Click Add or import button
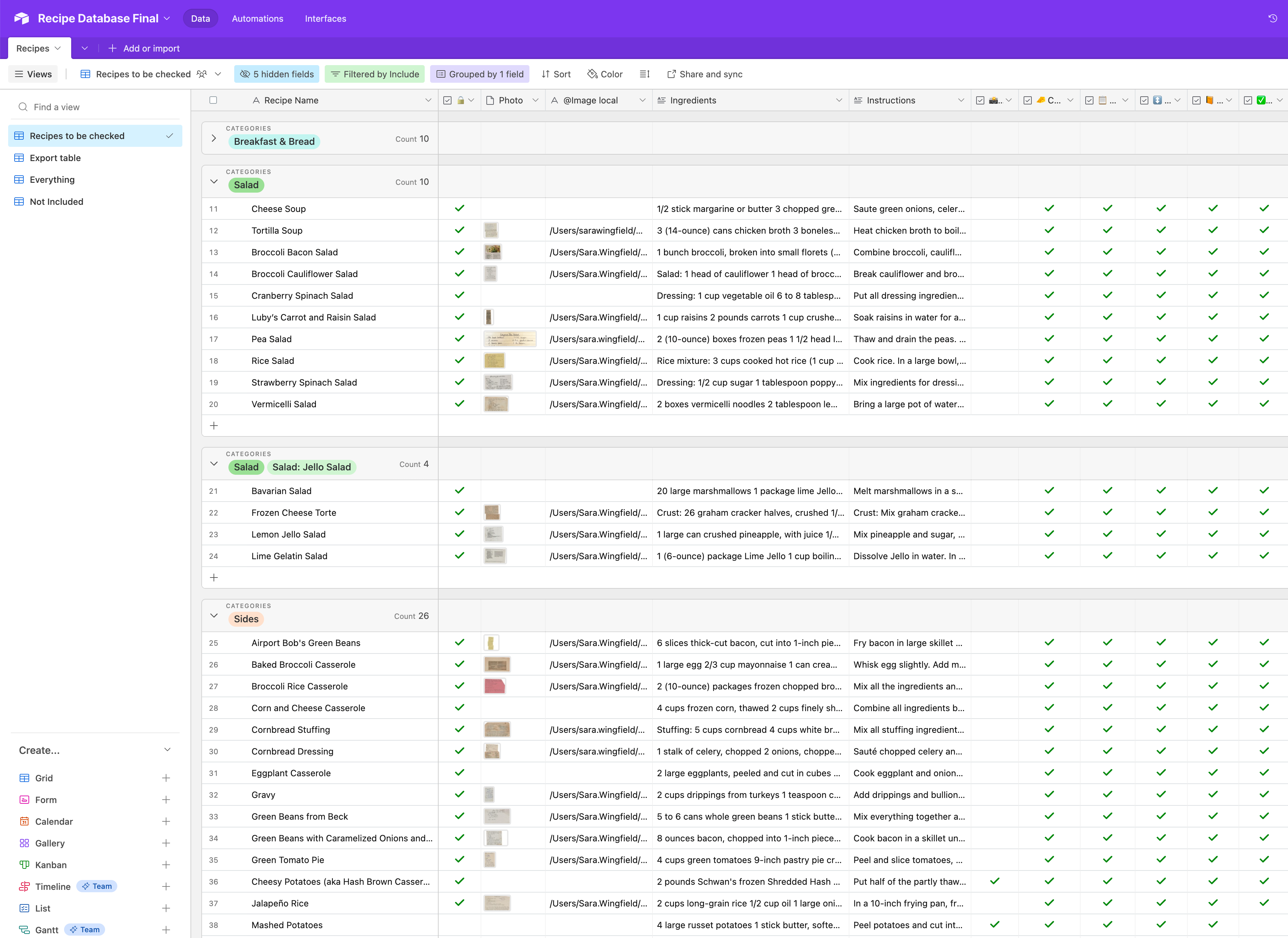The image size is (1288, 938). pos(144,48)
